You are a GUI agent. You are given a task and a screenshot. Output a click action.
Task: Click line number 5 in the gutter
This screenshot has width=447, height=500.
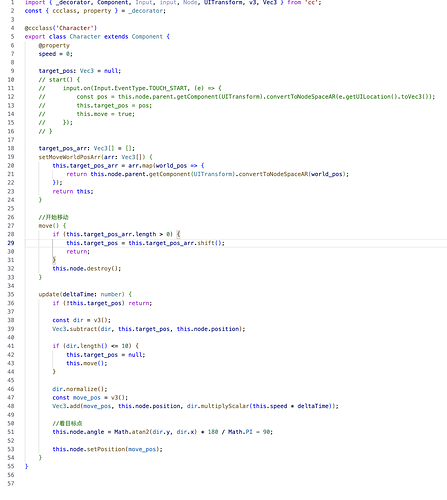click(12, 37)
